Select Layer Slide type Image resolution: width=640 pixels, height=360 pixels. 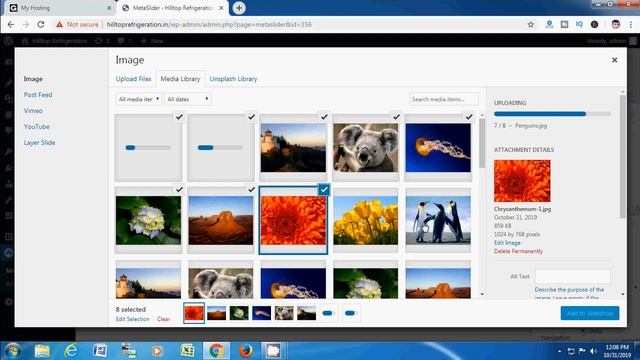click(x=39, y=142)
